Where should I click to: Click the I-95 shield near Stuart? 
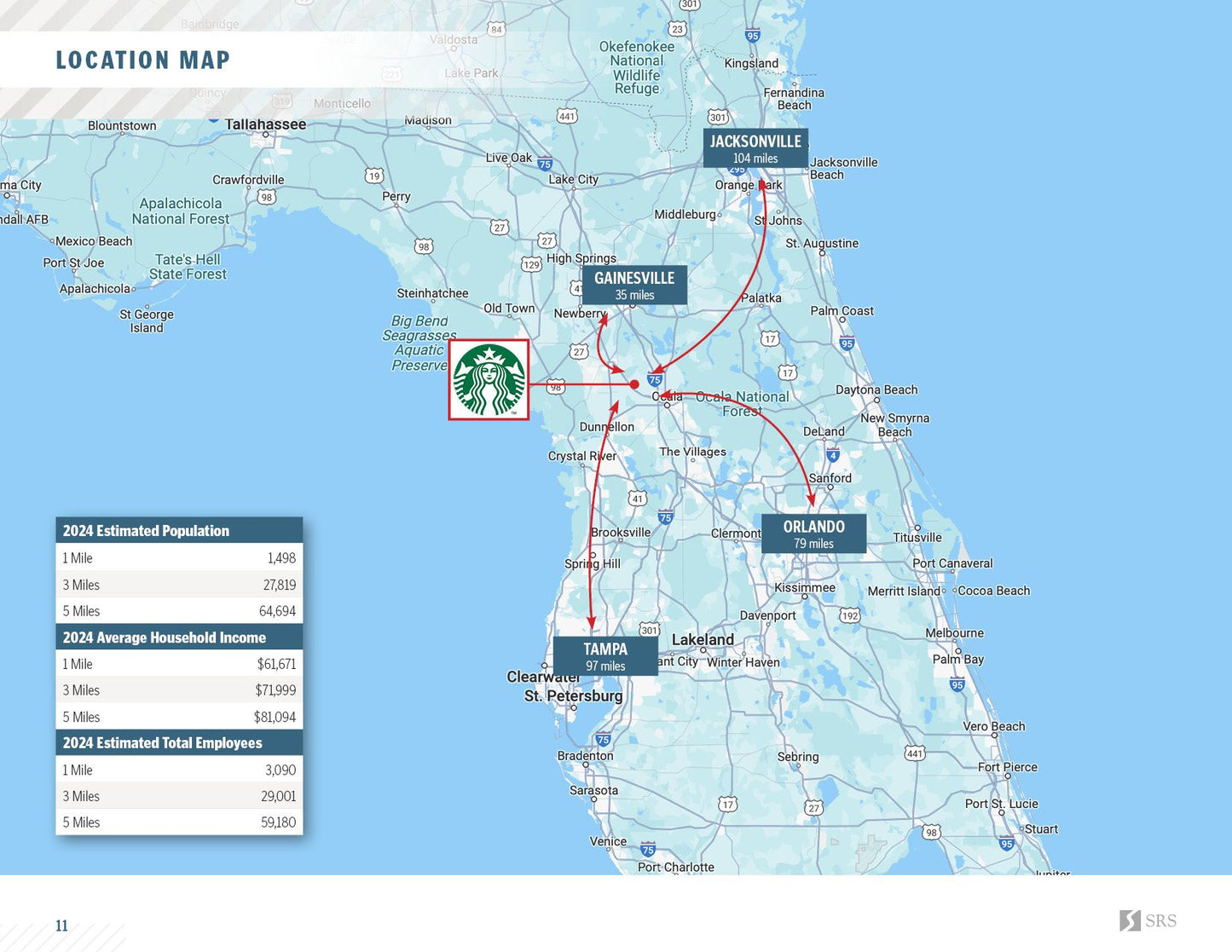[1007, 844]
